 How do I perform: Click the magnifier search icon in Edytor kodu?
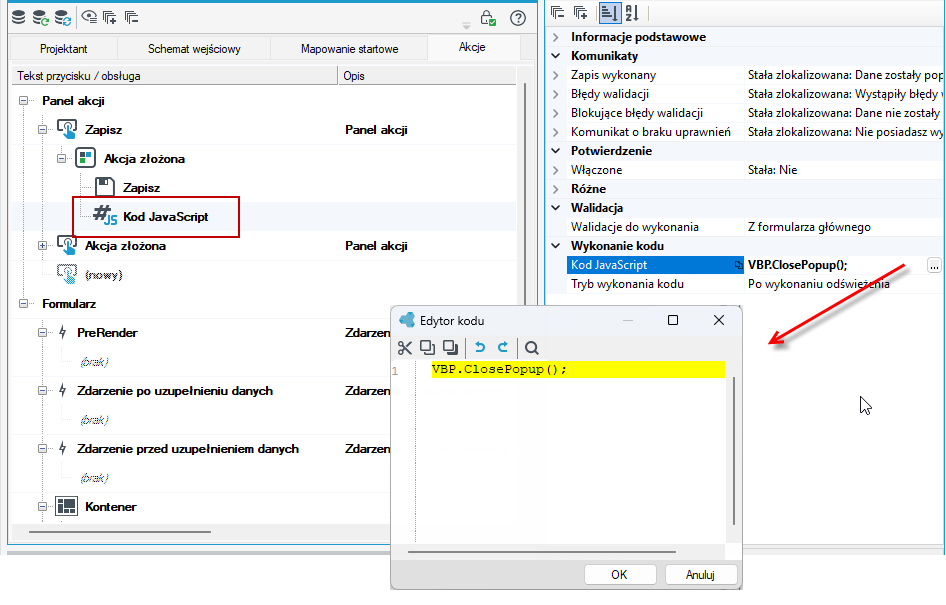(532, 348)
